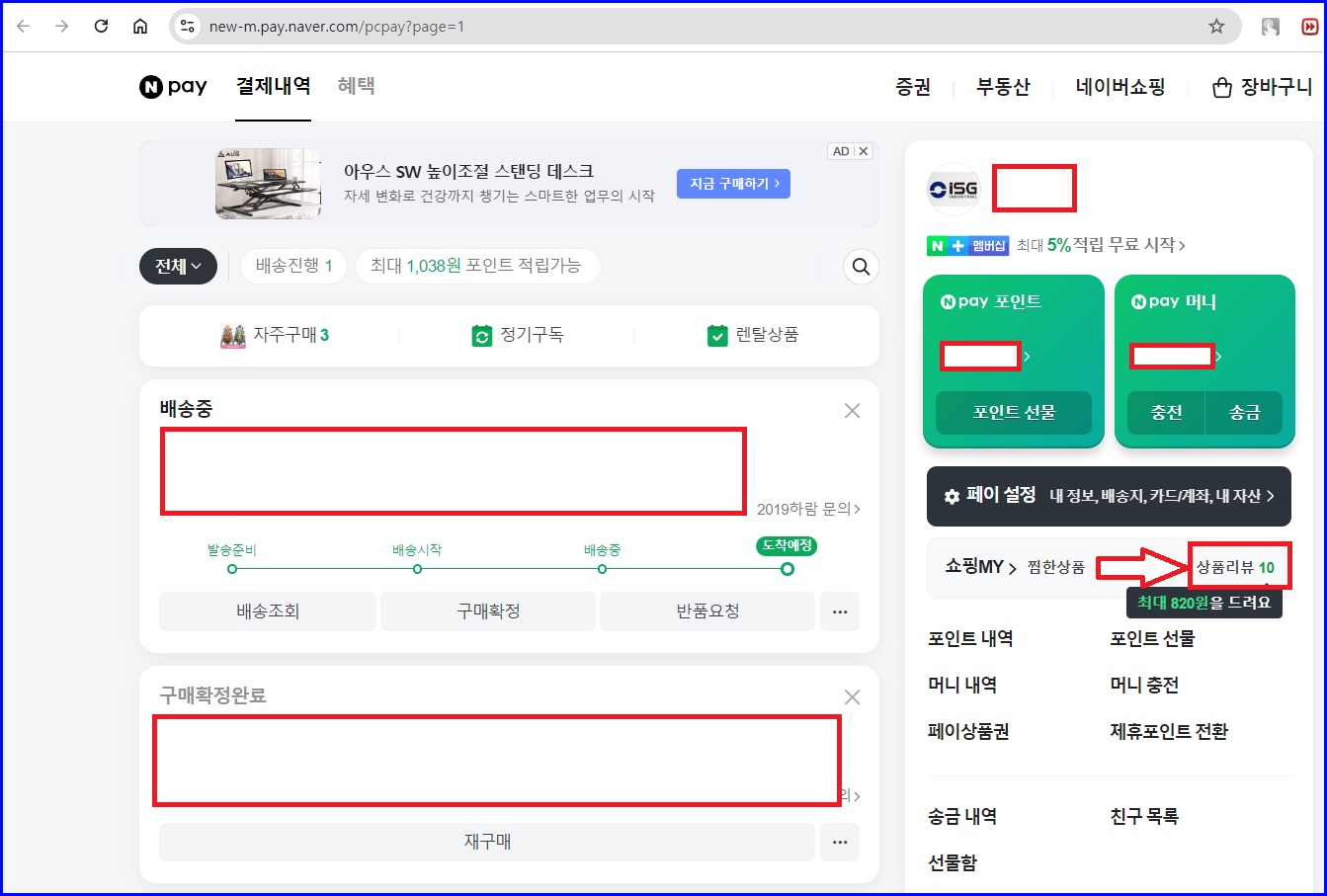Open 자주구매 3 shortcut
Viewport: 1327px width, 896px height.
(275, 336)
